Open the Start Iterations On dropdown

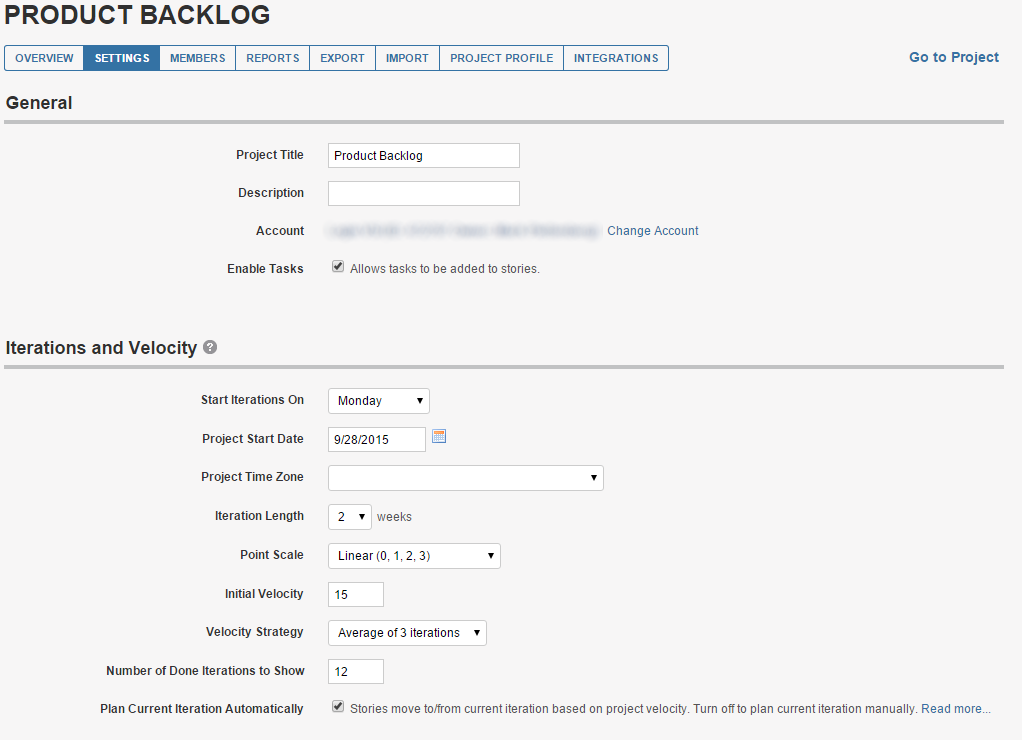coord(379,401)
